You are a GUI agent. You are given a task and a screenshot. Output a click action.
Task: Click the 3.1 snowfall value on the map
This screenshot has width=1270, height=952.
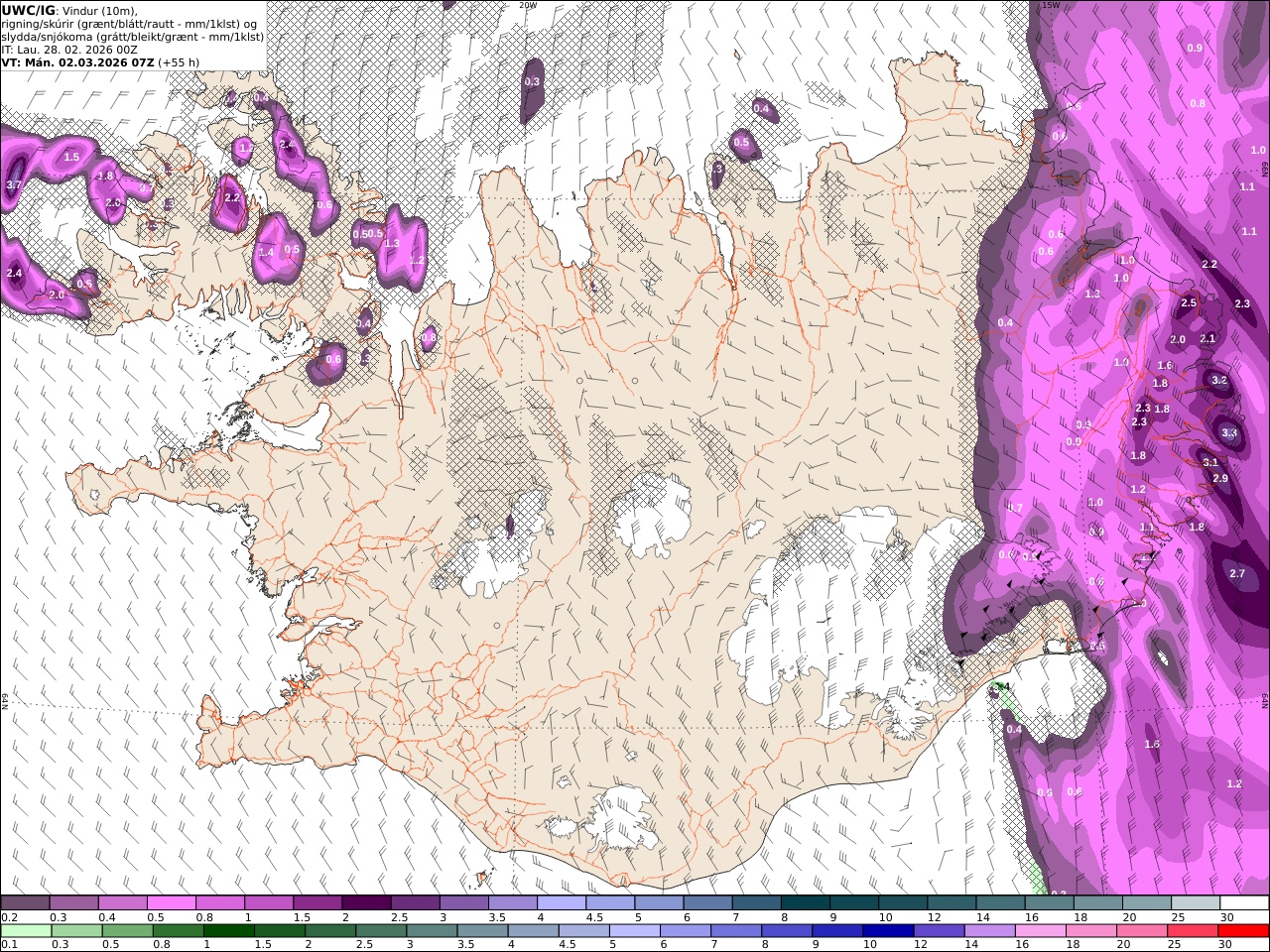pyautogui.click(x=1210, y=463)
